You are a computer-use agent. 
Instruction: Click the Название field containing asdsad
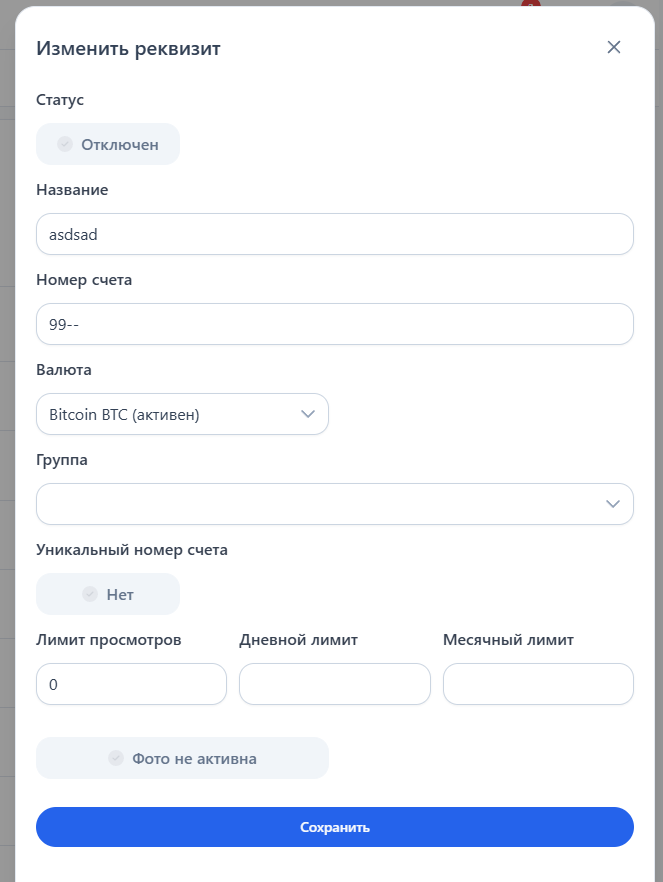[334, 234]
